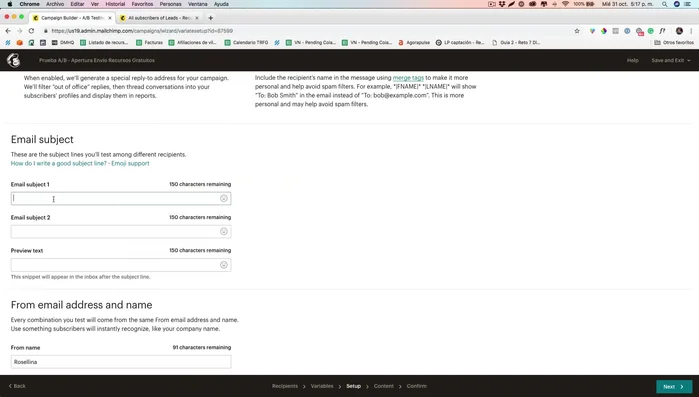This screenshot has width=699, height=397.
Task: Open emoji picker for Email subject 2
Action: click(x=224, y=232)
